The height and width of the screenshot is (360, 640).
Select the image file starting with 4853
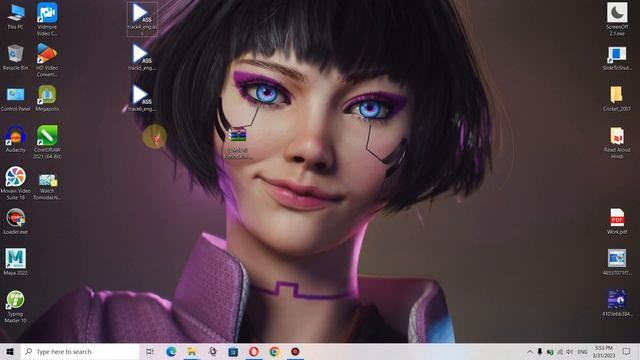(617, 262)
